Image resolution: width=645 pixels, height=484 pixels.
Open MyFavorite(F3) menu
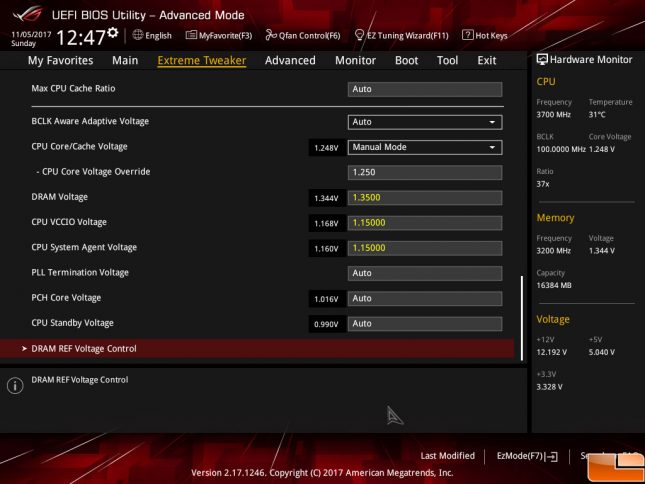219,35
